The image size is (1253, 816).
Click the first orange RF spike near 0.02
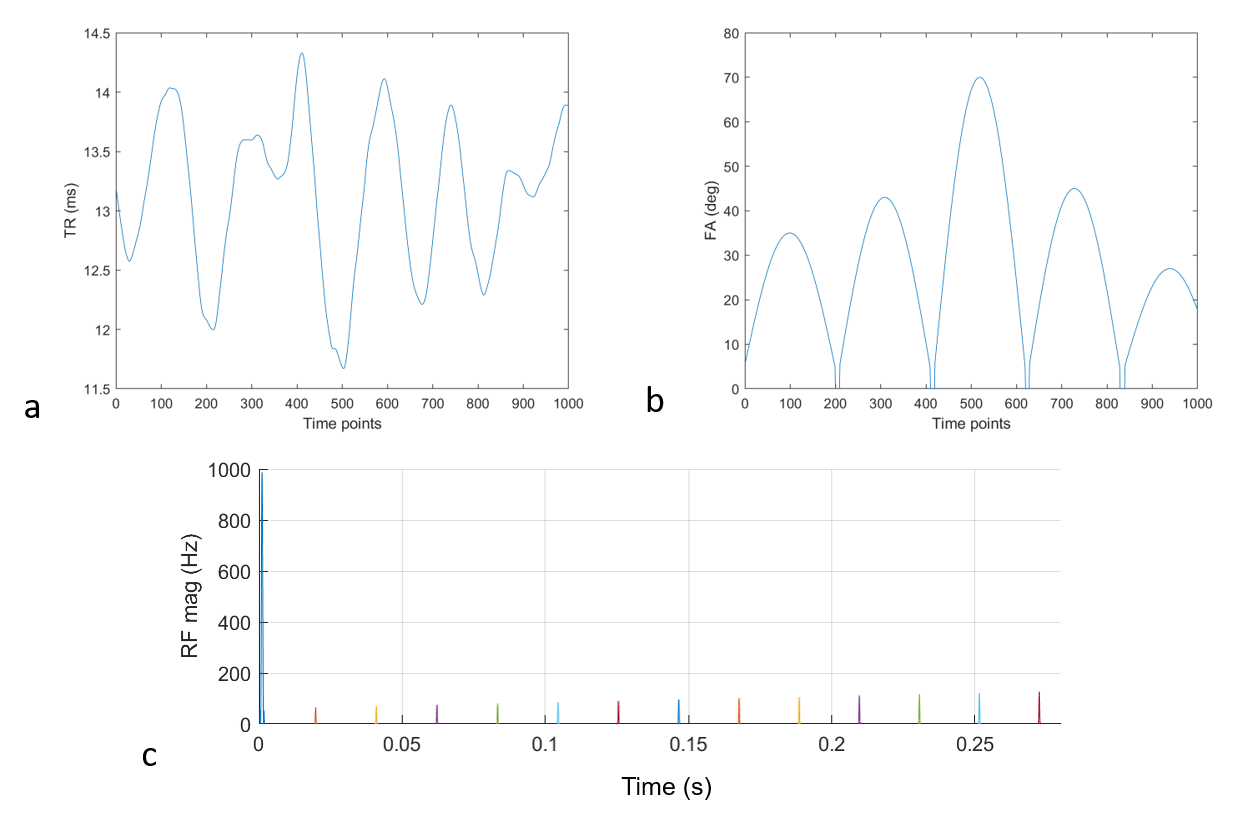315,714
